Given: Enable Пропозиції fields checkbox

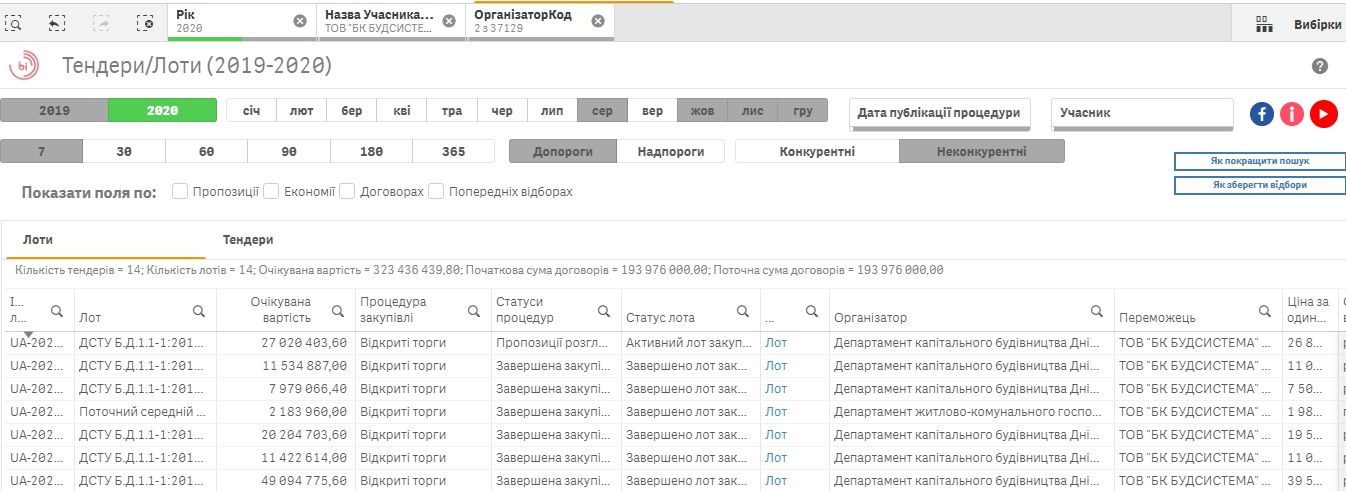Looking at the screenshot, I should click(x=180, y=191).
